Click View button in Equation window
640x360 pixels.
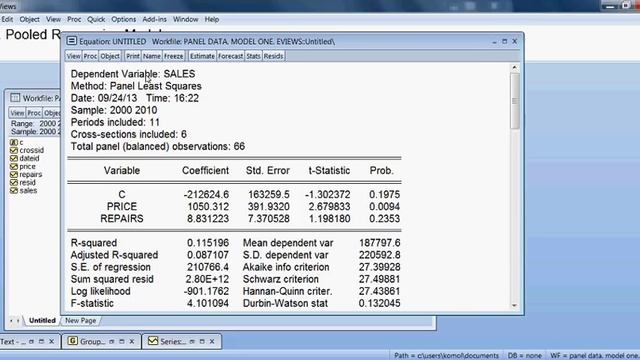pyautogui.click(x=73, y=56)
